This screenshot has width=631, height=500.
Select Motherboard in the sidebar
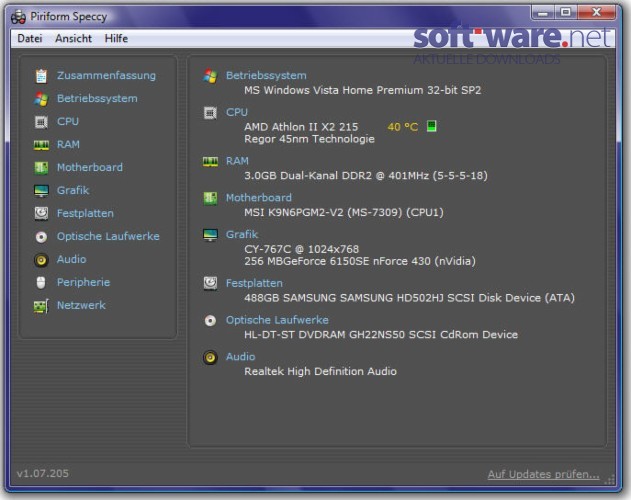[90, 167]
